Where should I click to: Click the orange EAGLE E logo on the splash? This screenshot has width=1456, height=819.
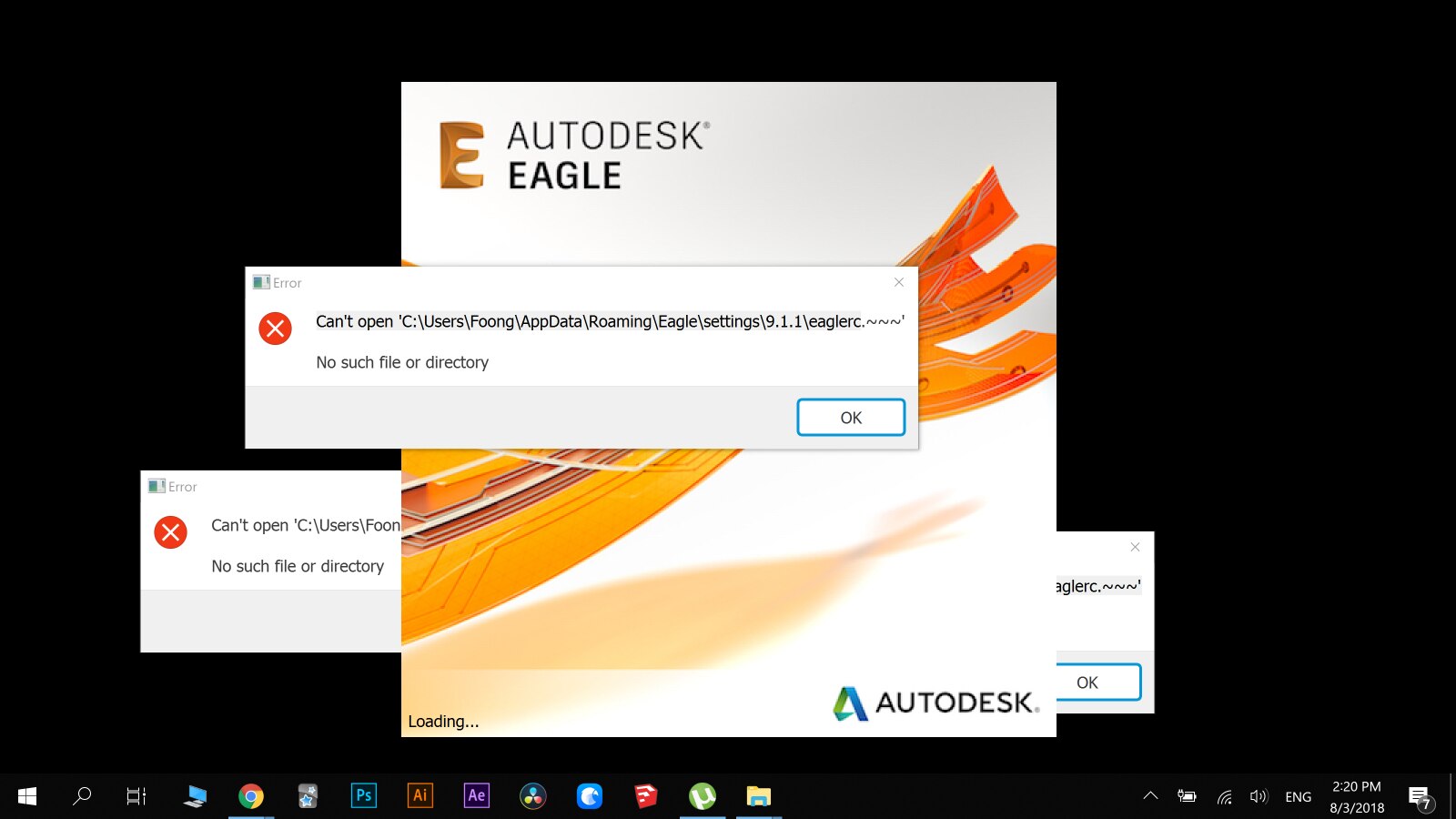tap(461, 155)
